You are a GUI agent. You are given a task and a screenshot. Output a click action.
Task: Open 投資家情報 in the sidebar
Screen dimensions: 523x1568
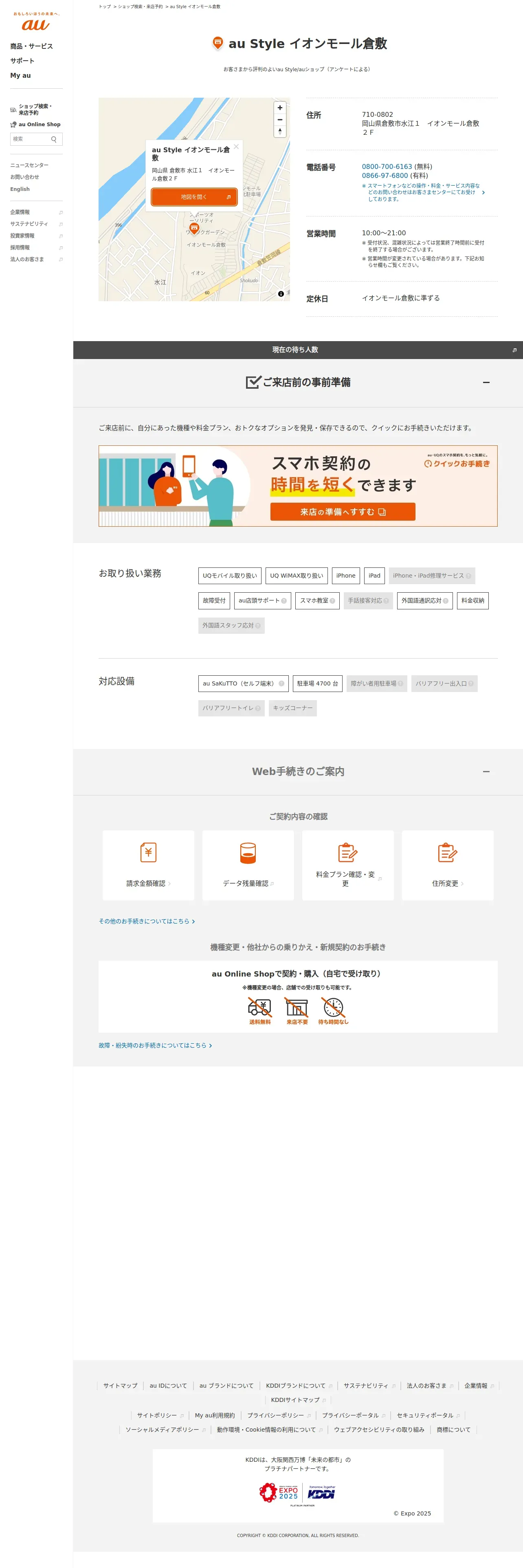tap(37, 236)
